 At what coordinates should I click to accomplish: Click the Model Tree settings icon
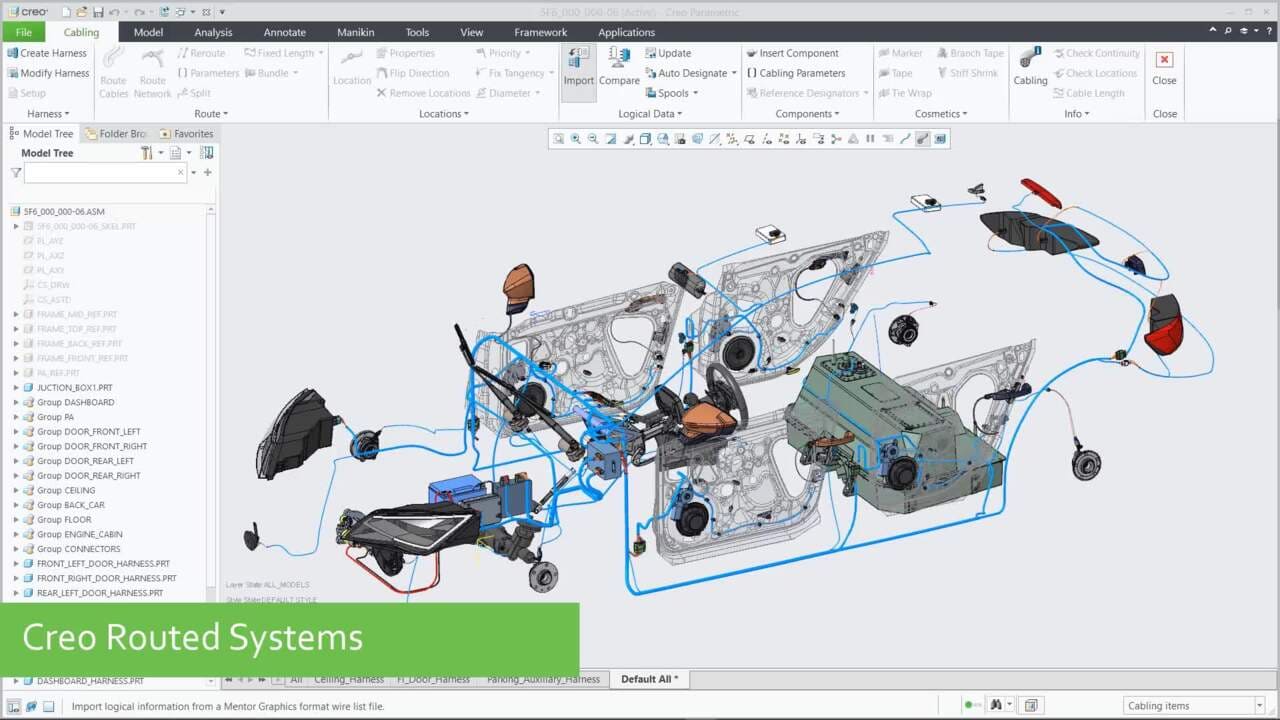(147, 153)
